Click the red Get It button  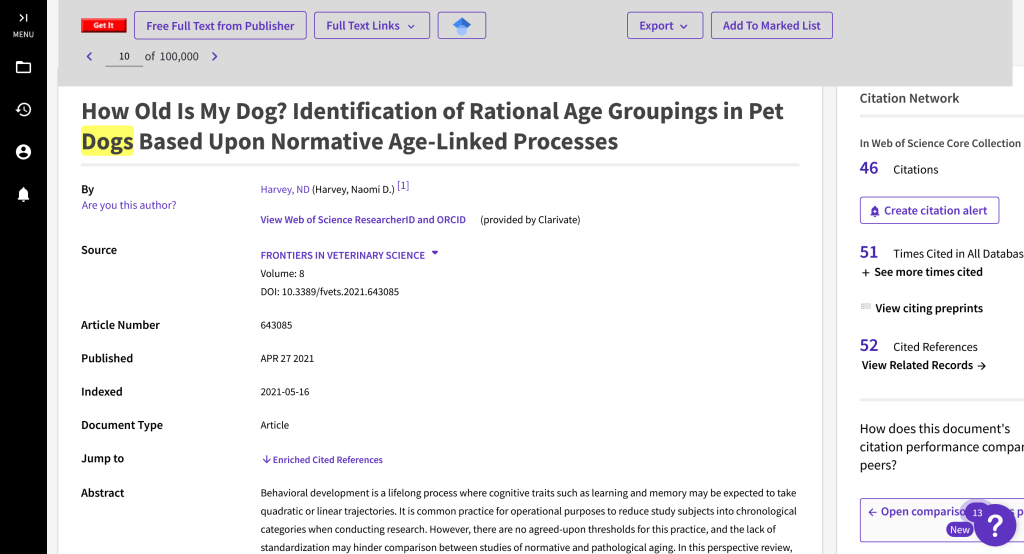click(x=103, y=25)
